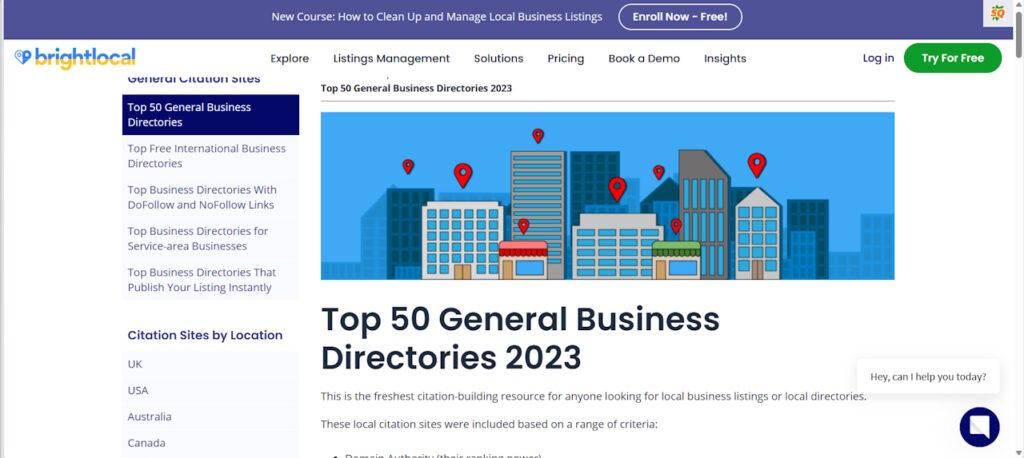Open Top Business Directories With DoFollow and NoFollow Links
The height and width of the screenshot is (458, 1024).
tap(210, 197)
